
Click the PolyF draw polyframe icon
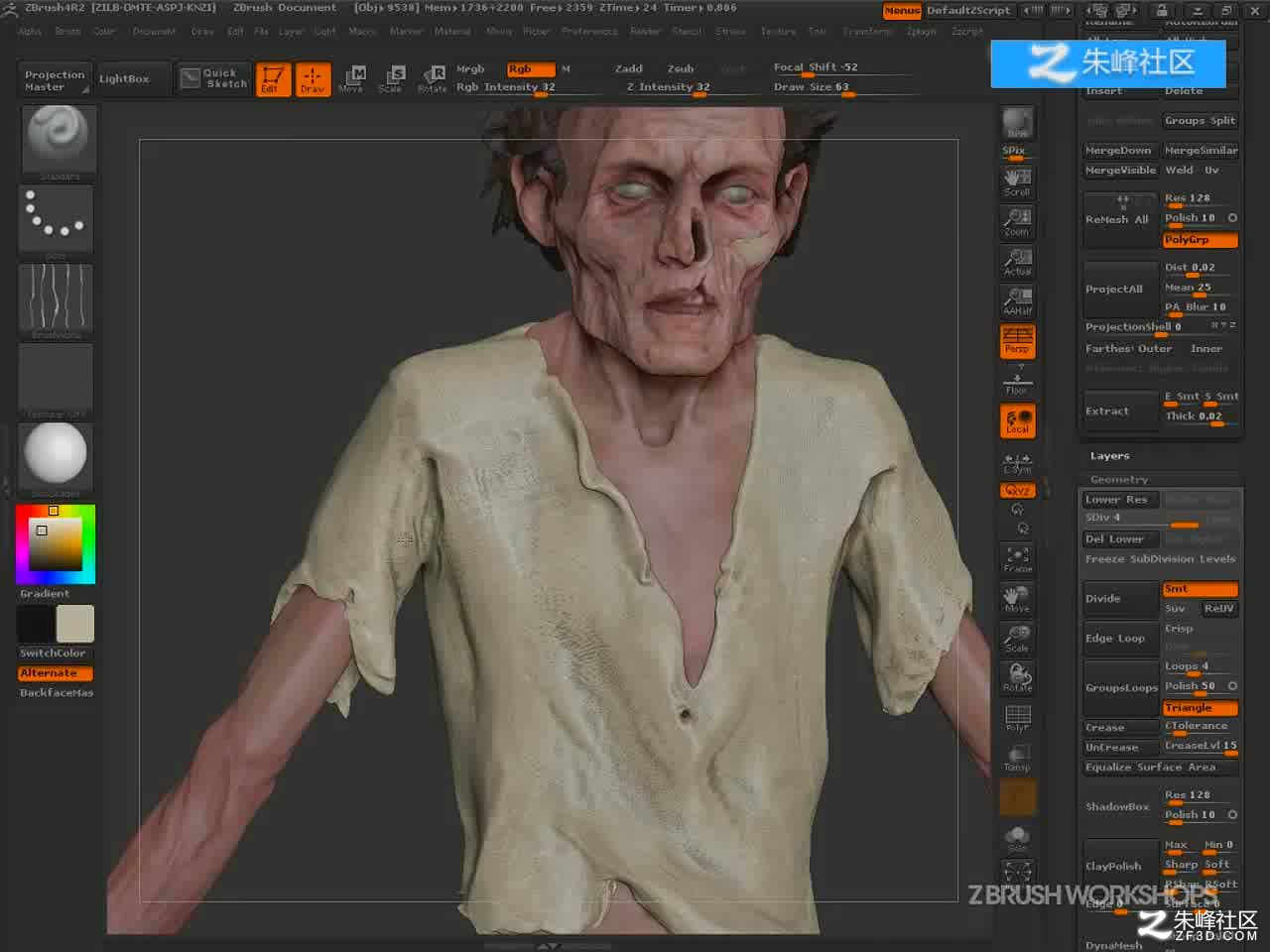click(x=1018, y=717)
